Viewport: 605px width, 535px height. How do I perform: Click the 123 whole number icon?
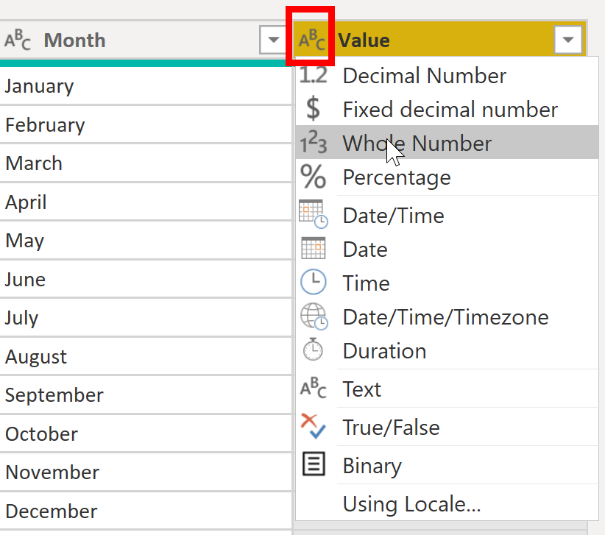313,142
